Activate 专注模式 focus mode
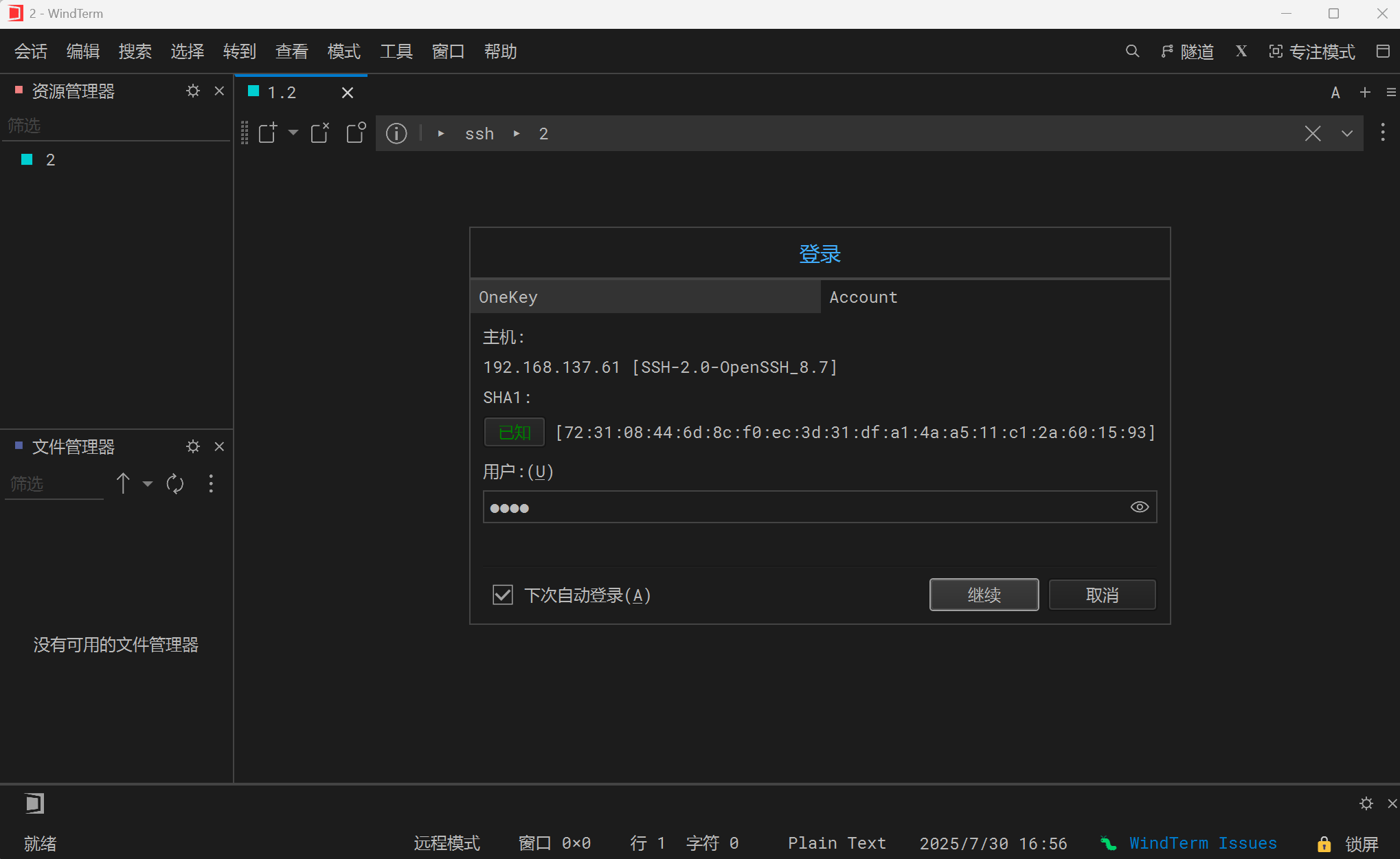Image resolution: width=1400 pixels, height=859 pixels. 1311,51
